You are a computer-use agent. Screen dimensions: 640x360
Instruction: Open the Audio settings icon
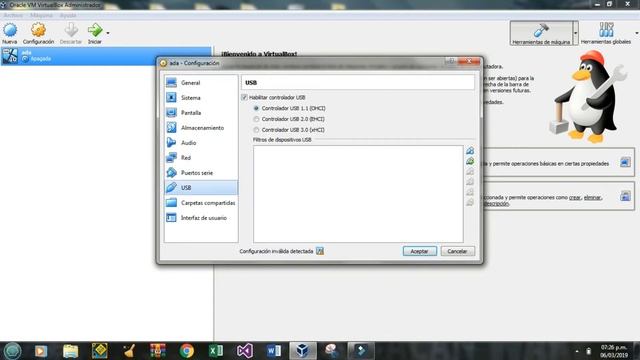(x=171, y=142)
